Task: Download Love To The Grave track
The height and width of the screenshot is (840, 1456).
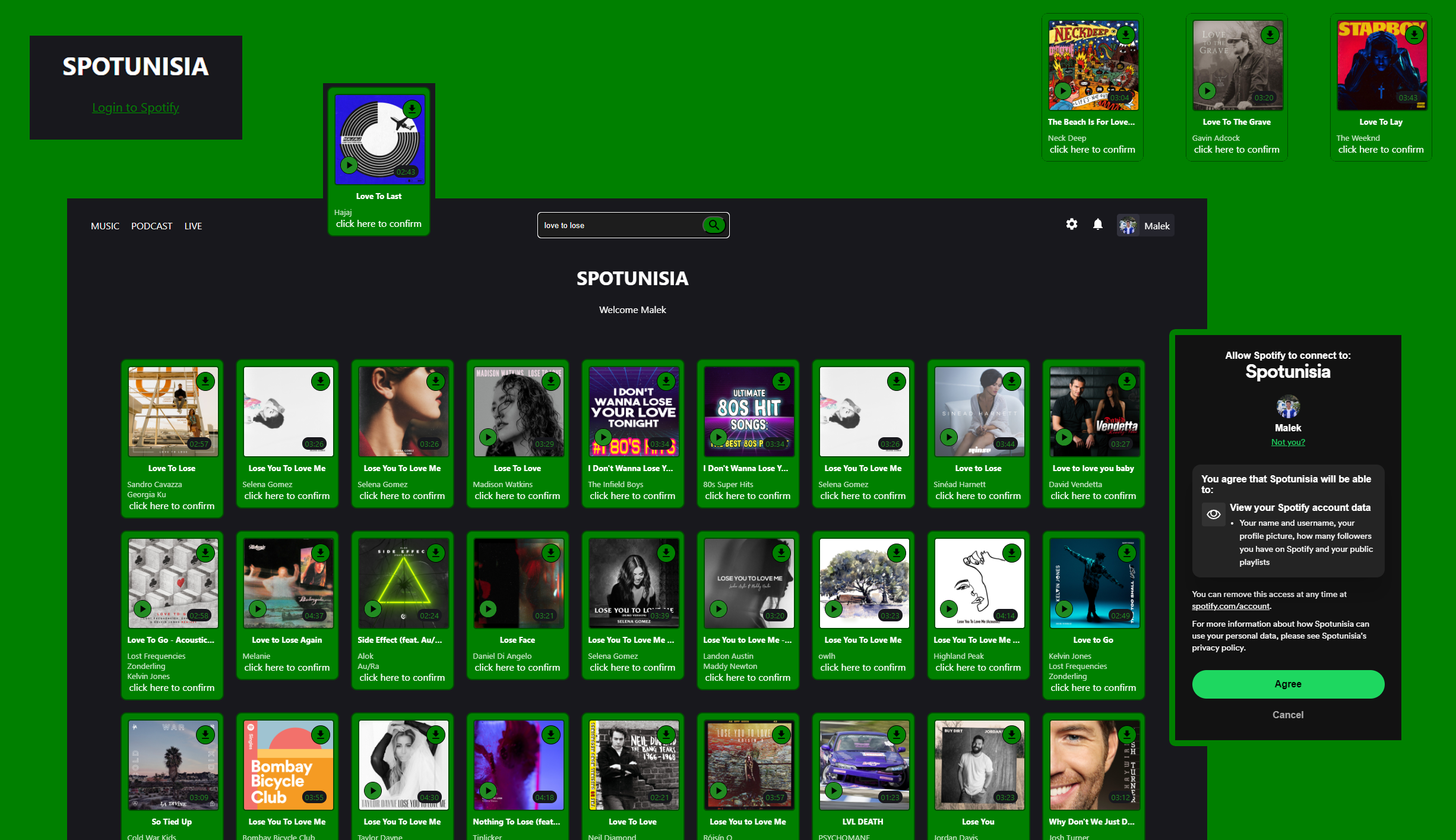Action: [1270, 35]
